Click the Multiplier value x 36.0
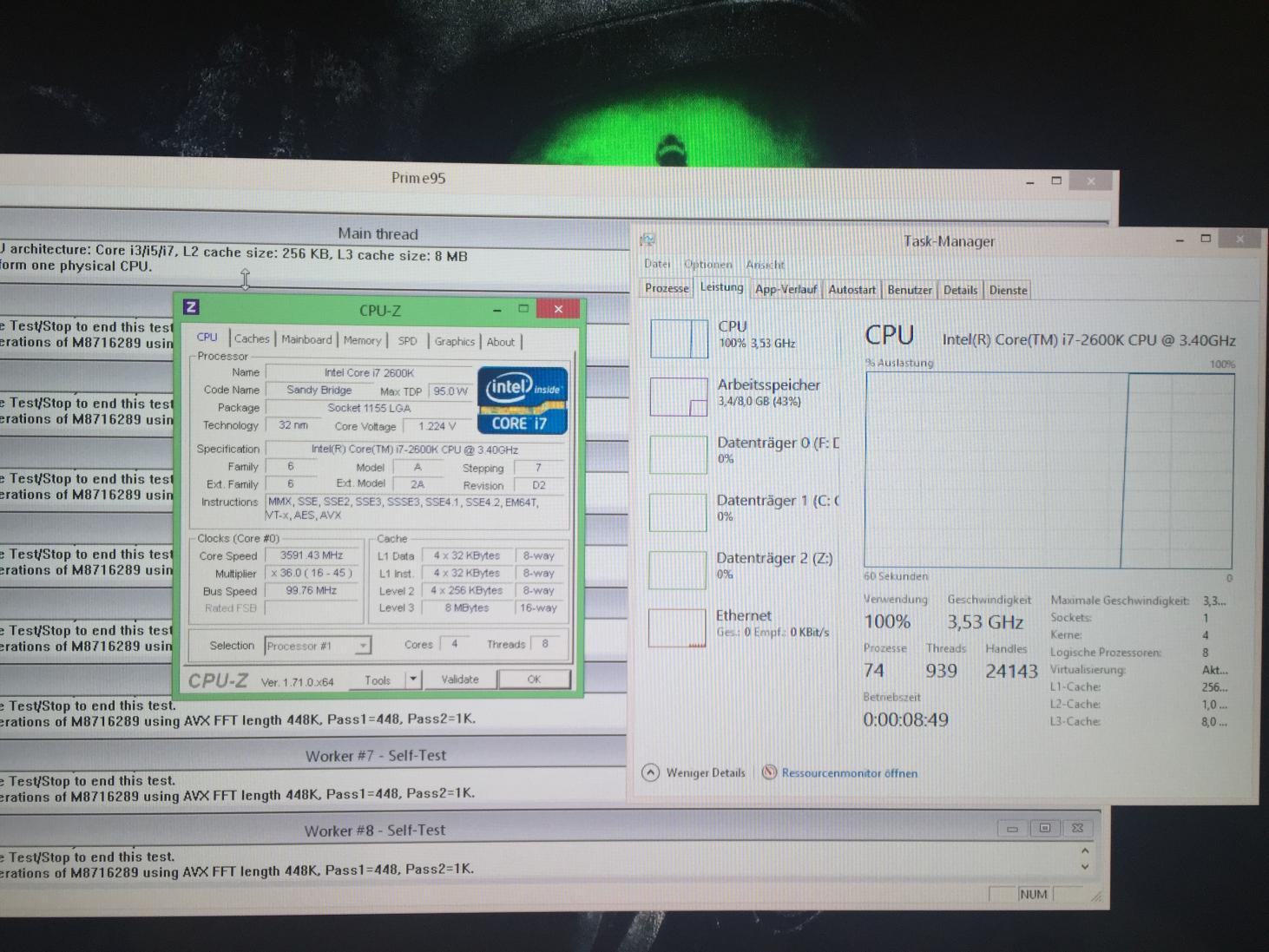The height and width of the screenshot is (952, 1269). coord(312,573)
